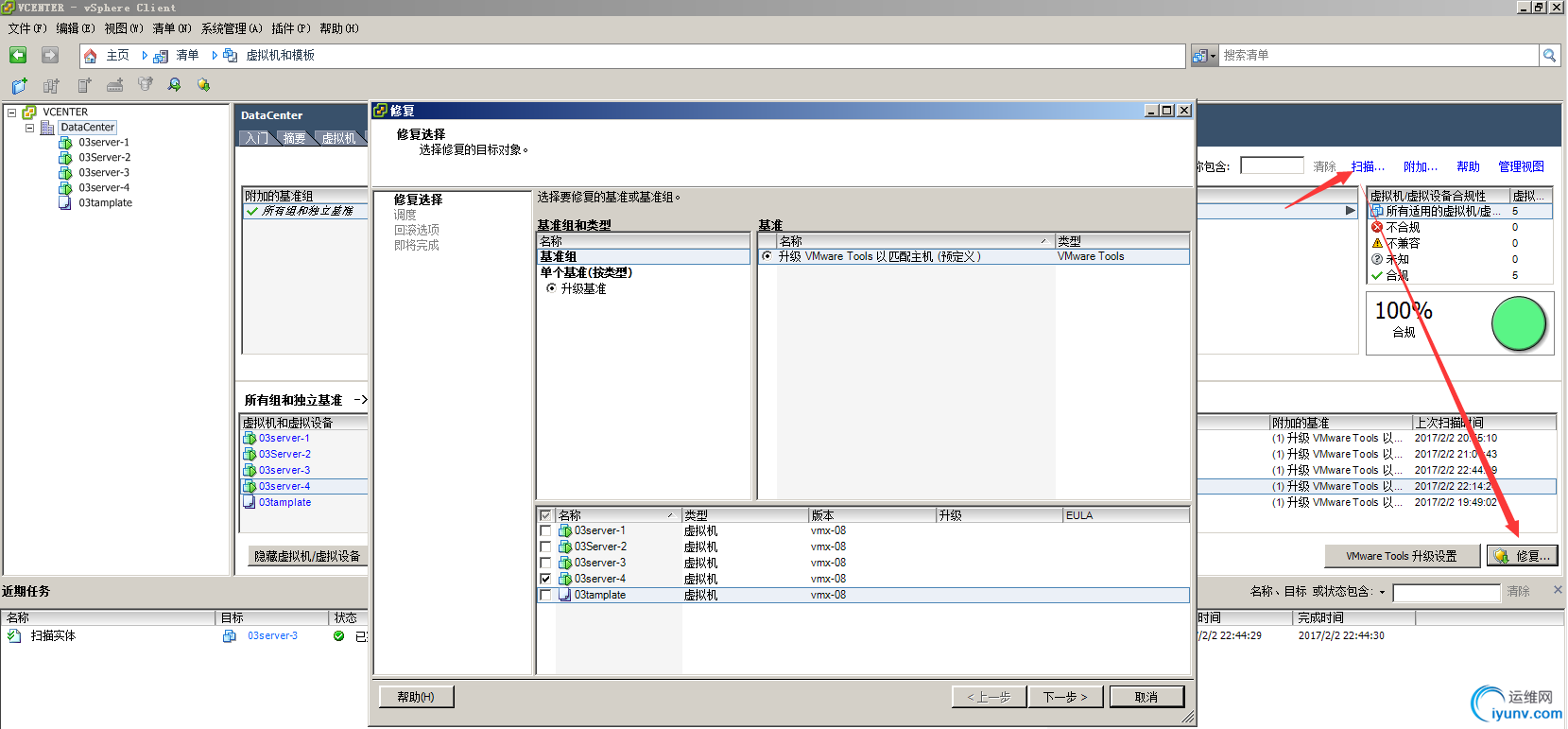Open the search type dropdown arrow
The height and width of the screenshot is (729, 1568).
(1213, 57)
